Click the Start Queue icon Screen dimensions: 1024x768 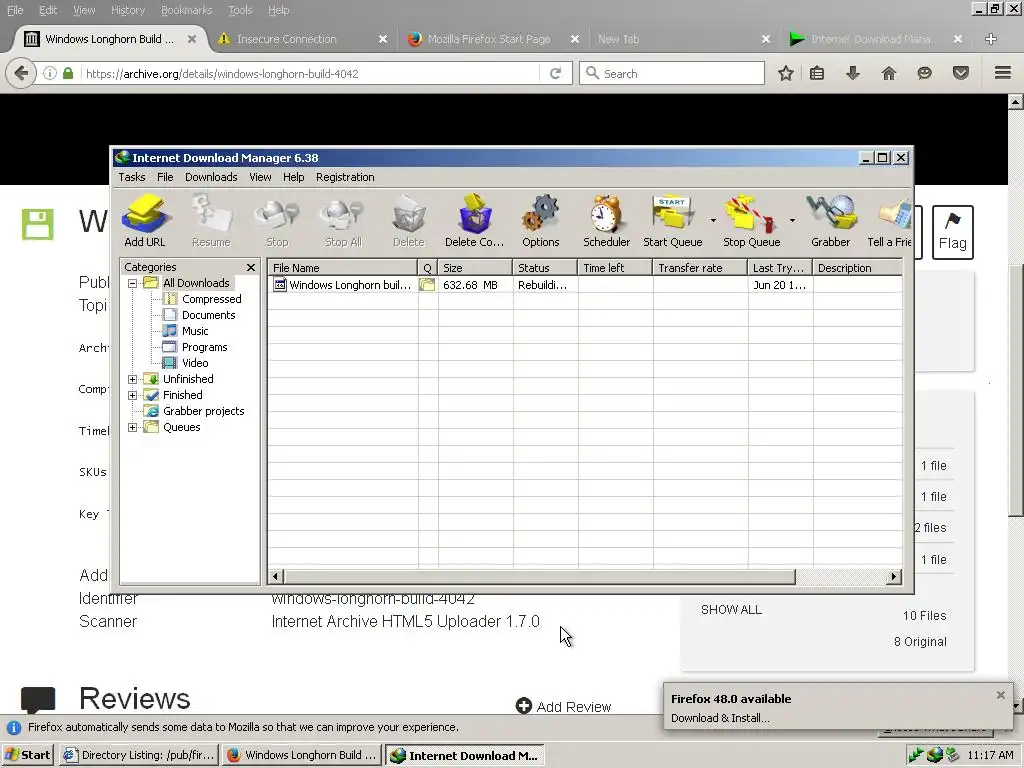click(673, 221)
